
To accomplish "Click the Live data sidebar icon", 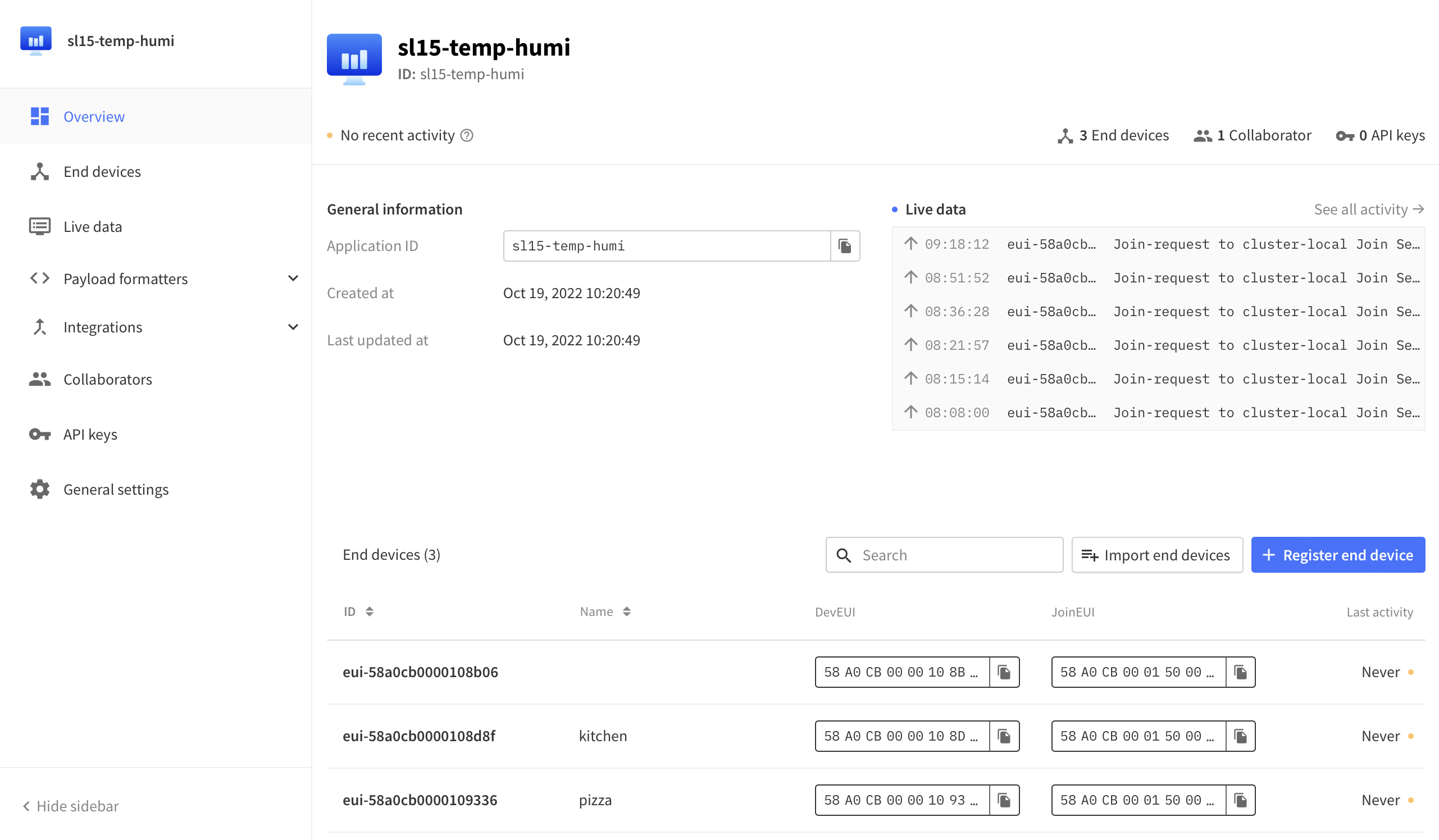I will (40, 226).
